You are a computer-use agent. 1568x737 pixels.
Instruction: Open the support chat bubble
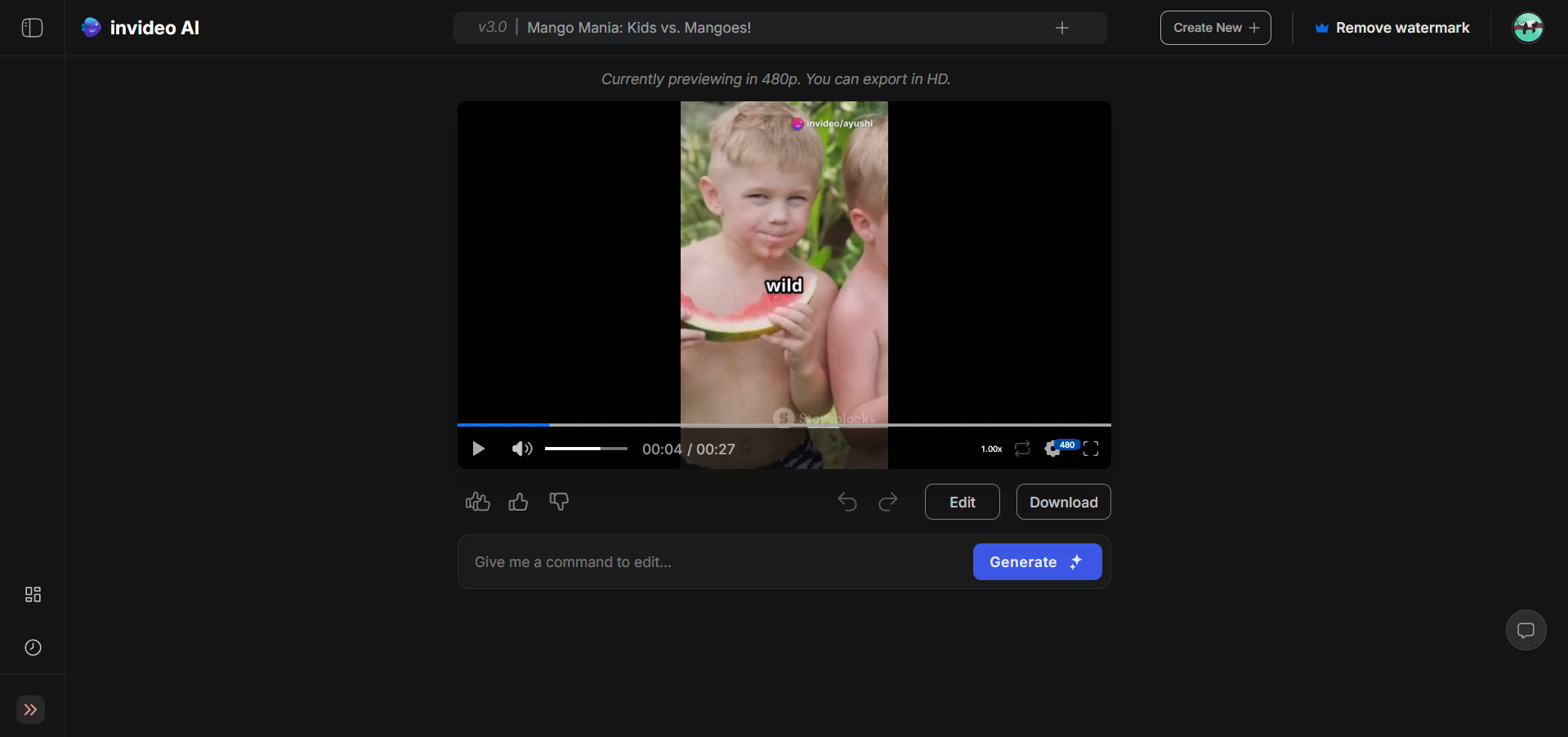(x=1525, y=629)
